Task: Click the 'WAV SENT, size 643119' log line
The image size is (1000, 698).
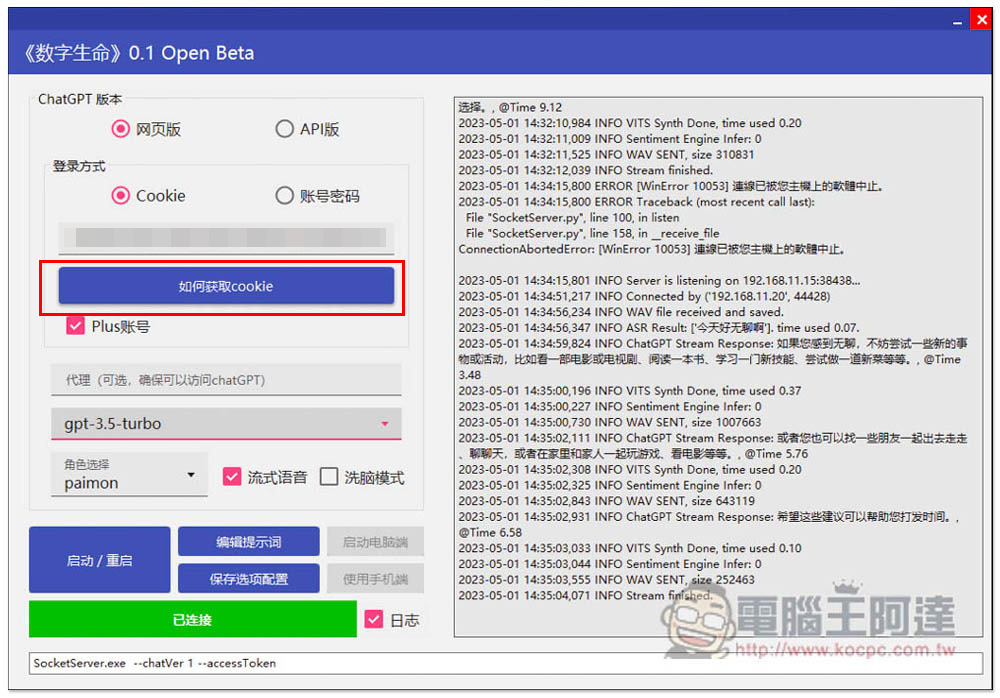Action: click(607, 501)
